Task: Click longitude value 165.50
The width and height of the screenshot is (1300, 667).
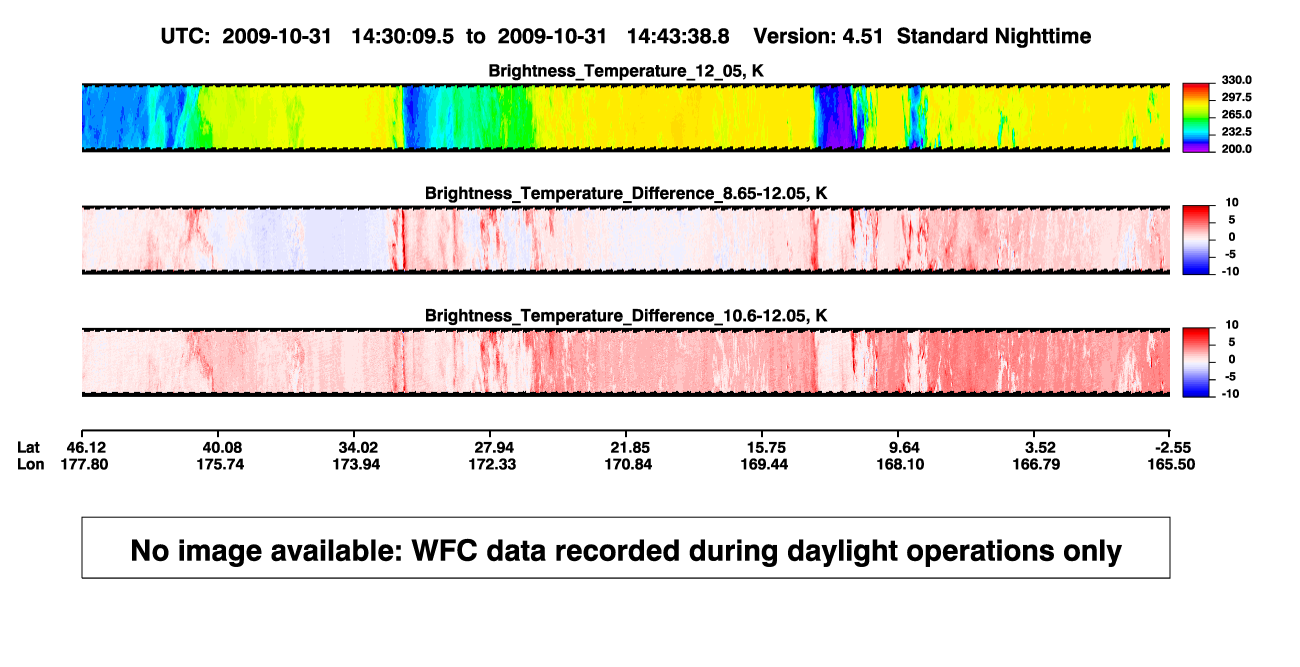Action: point(1173,464)
